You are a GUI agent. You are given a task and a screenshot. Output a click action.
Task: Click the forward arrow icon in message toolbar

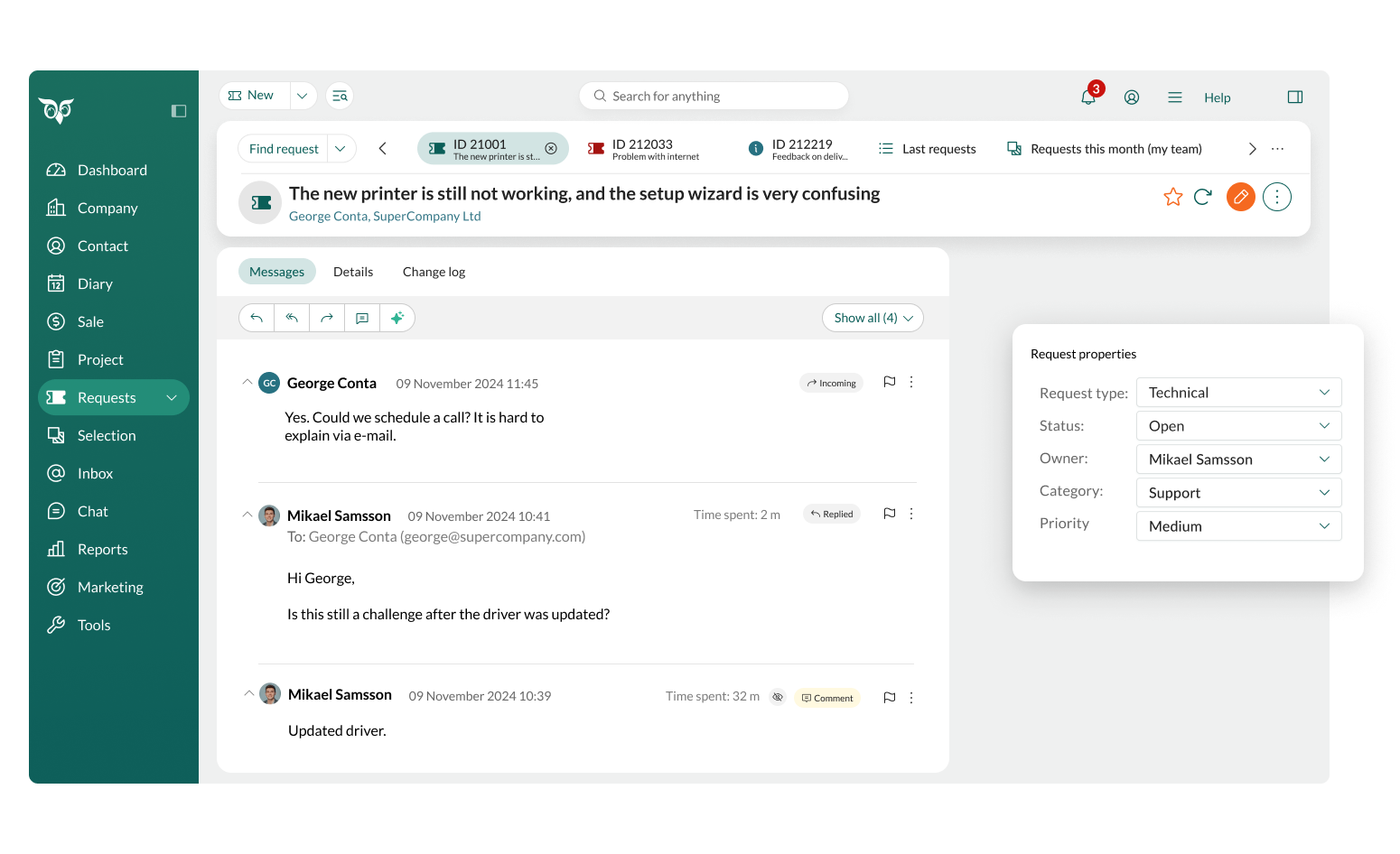[x=327, y=318]
